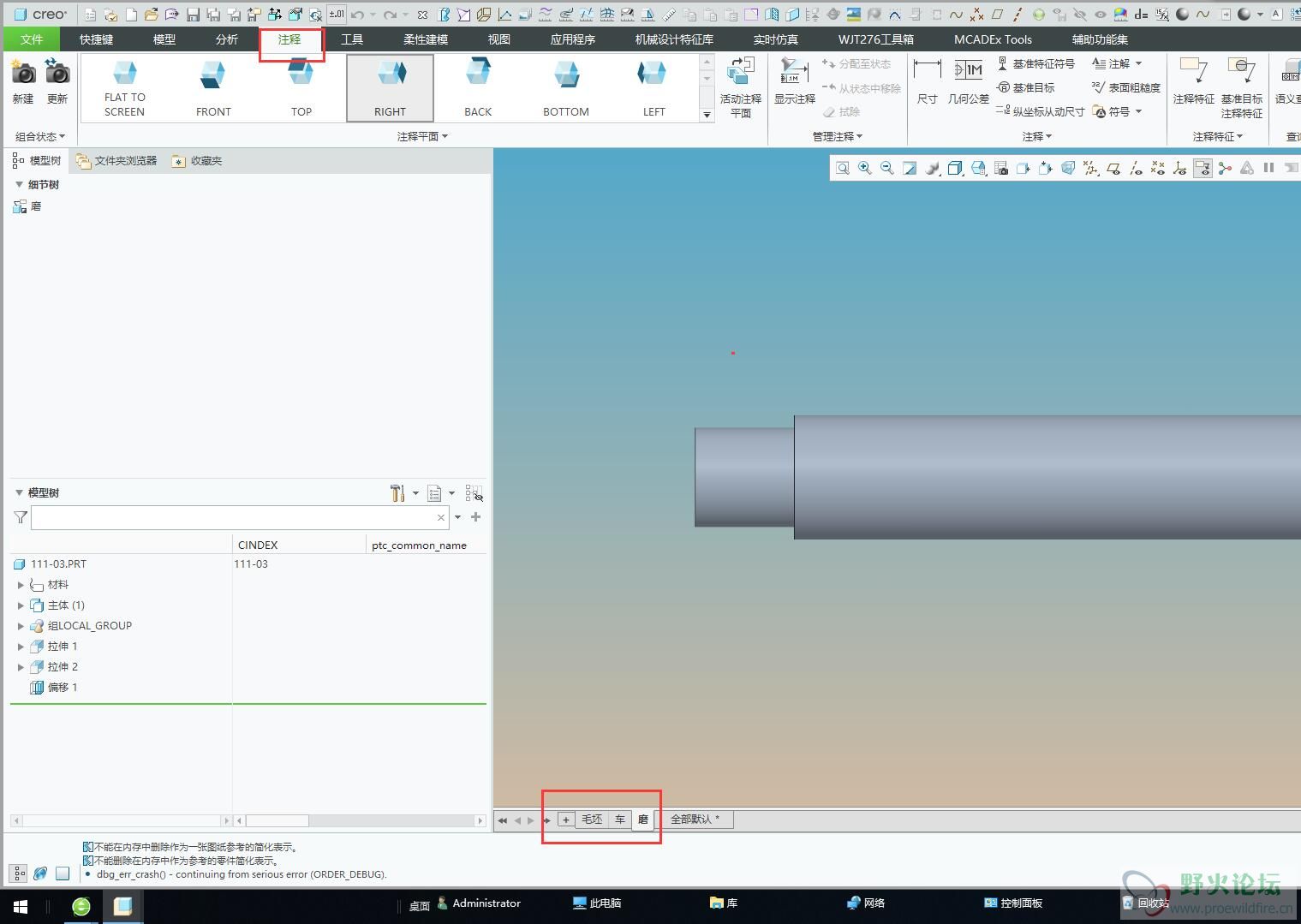Click the Update combined state camera icon
This screenshot has height=924, width=1301.
point(57,81)
